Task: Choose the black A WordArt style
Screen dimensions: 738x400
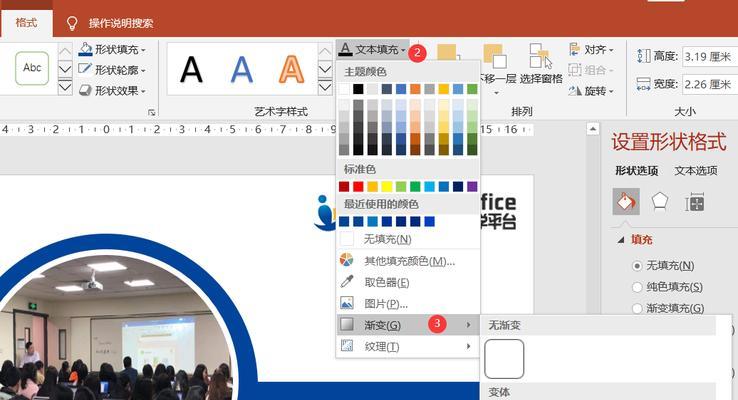Action: (x=192, y=70)
